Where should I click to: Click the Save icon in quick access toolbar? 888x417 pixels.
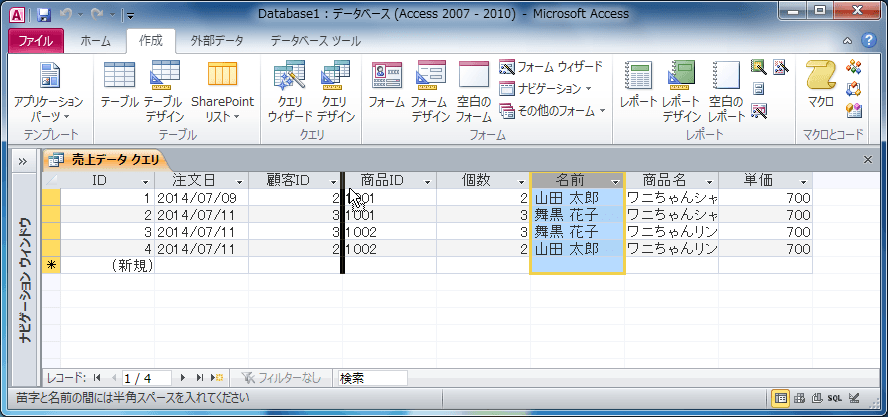click(44, 15)
